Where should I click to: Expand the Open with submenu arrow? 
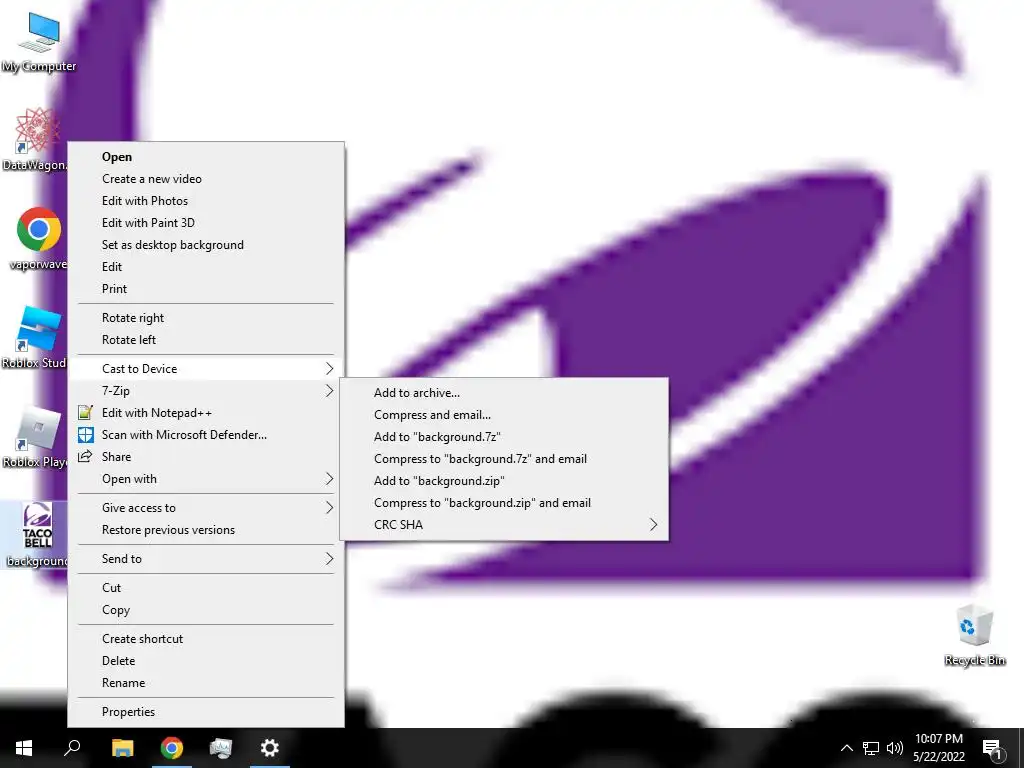[x=329, y=479]
